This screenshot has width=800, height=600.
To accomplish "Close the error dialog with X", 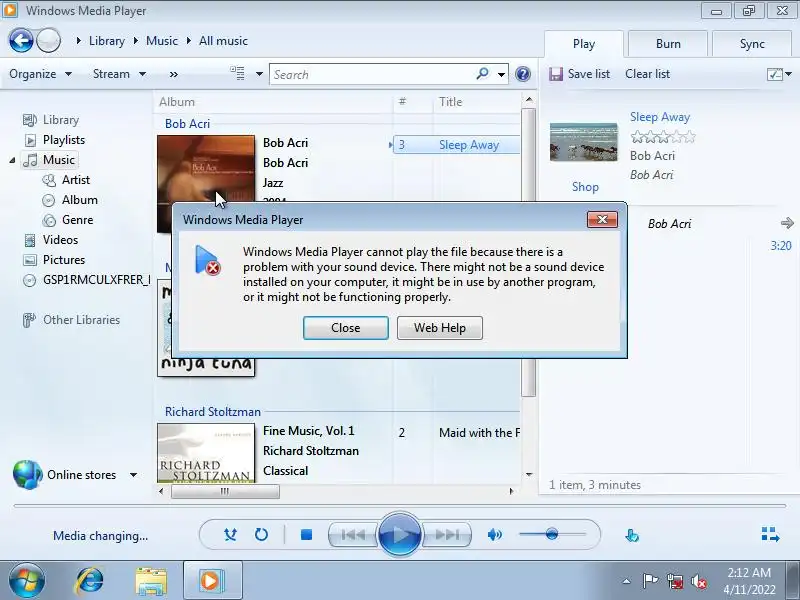I will coord(602,219).
